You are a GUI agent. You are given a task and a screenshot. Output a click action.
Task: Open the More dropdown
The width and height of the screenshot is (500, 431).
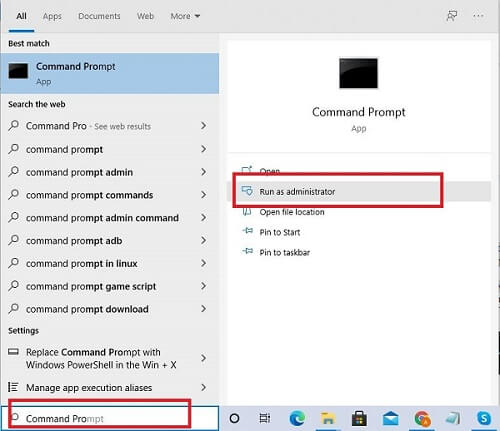185,16
